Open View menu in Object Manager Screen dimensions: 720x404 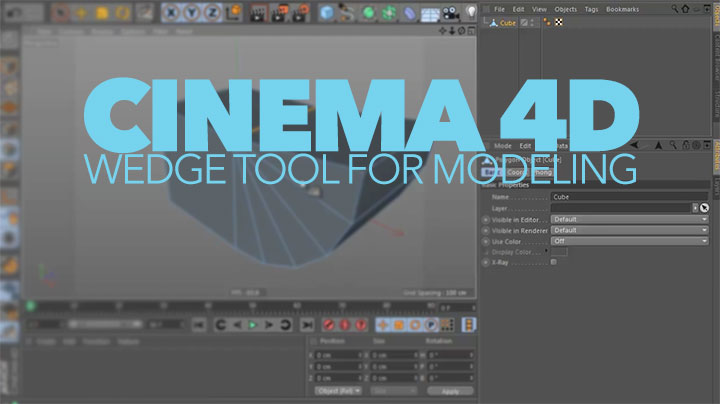tap(539, 9)
